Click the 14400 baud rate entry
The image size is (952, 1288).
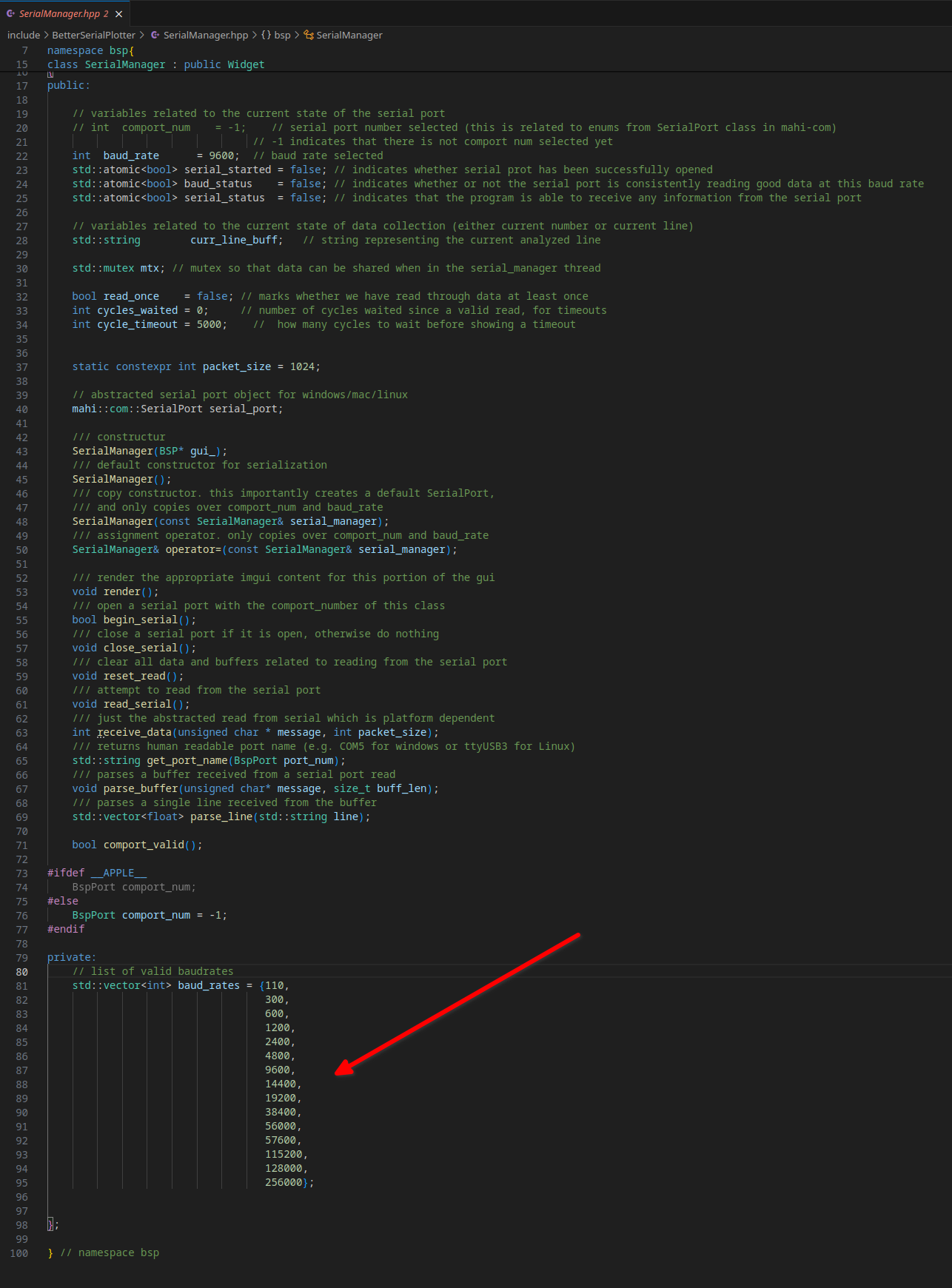click(x=281, y=1084)
